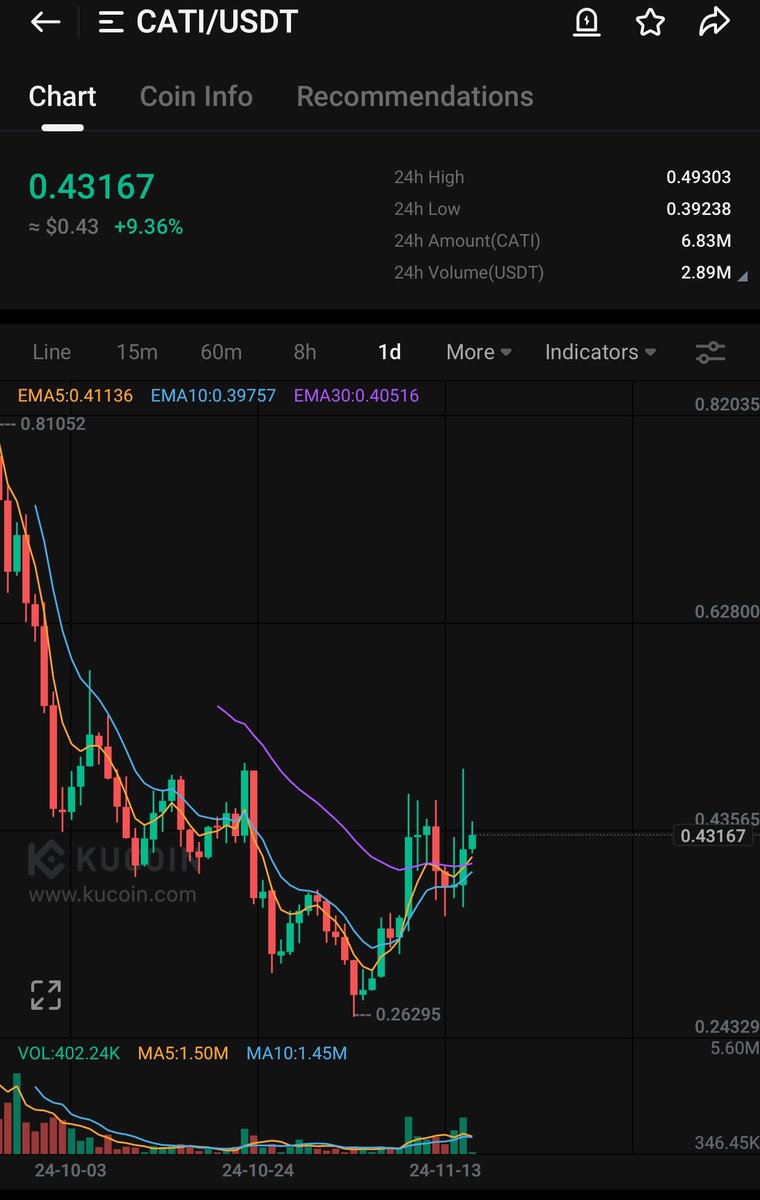Add CATI/USDT to favorites star
The image size is (760, 1200).
650,22
